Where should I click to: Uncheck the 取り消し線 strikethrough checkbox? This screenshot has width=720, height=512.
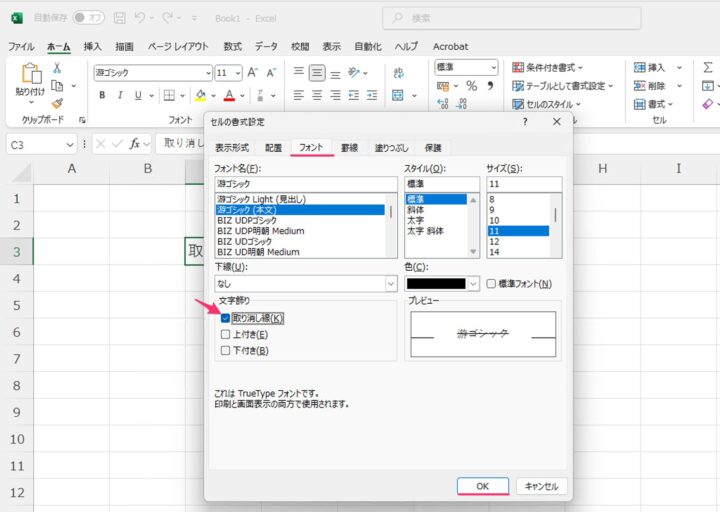tap(226, 318)
